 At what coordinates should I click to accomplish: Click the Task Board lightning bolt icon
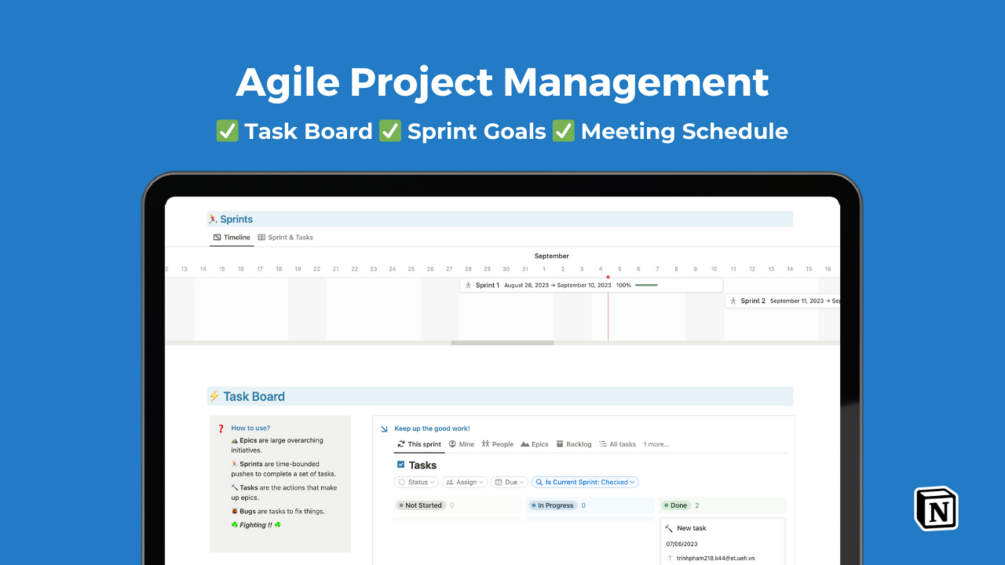point(214,397)
